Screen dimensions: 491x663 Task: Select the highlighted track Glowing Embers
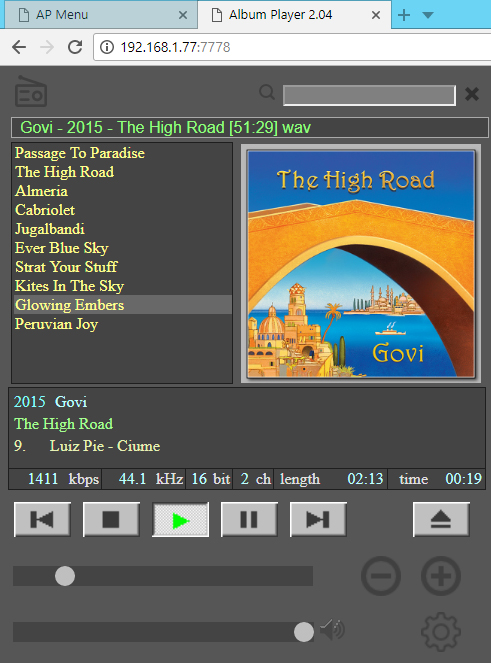[123, 305]
